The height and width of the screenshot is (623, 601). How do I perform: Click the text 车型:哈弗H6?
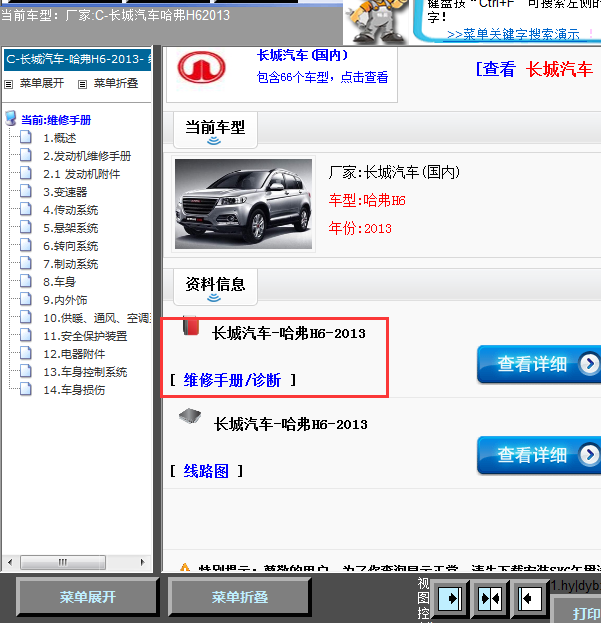tap(367, 200)
